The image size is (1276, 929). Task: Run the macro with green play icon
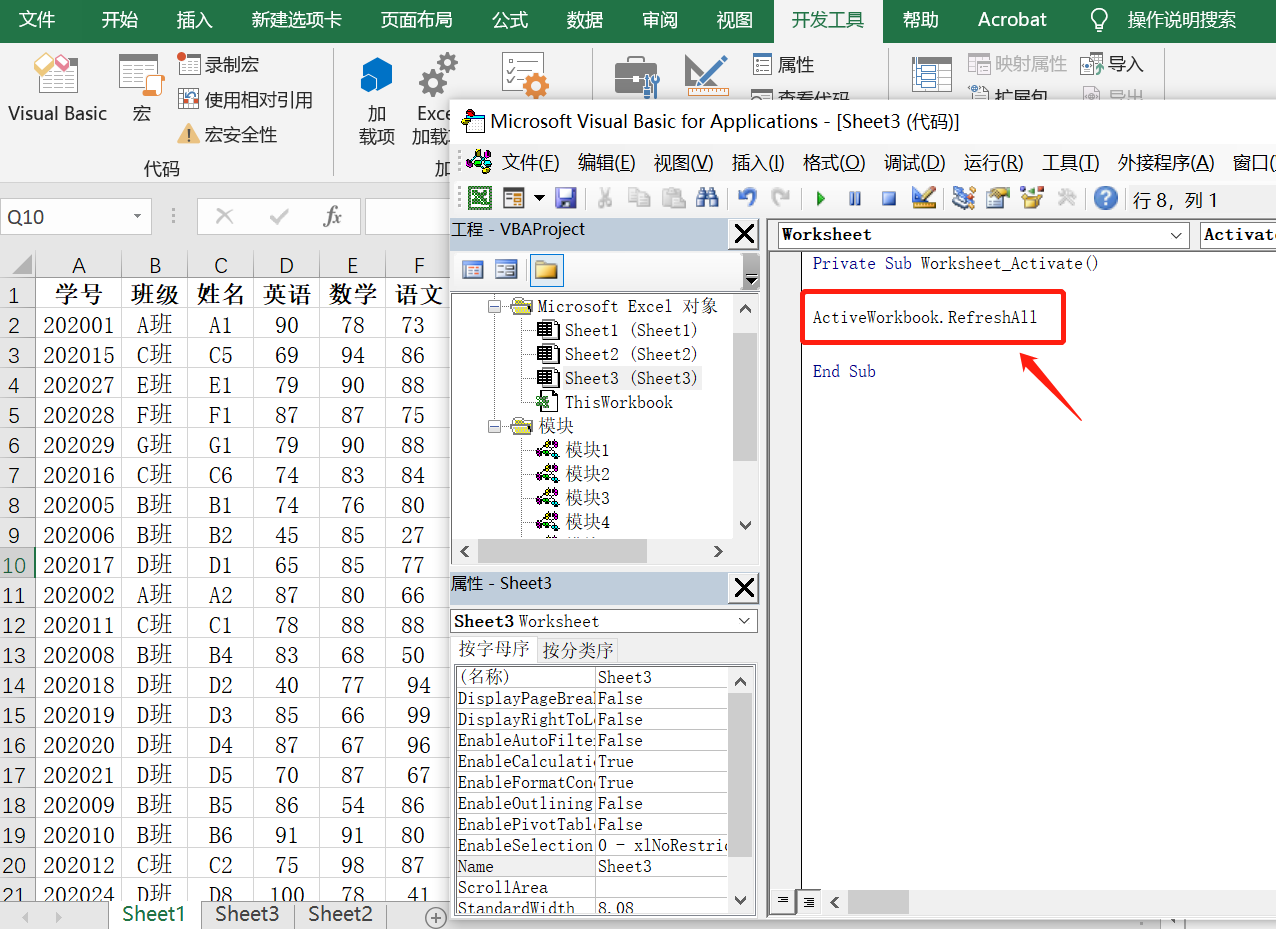point(821,198)
